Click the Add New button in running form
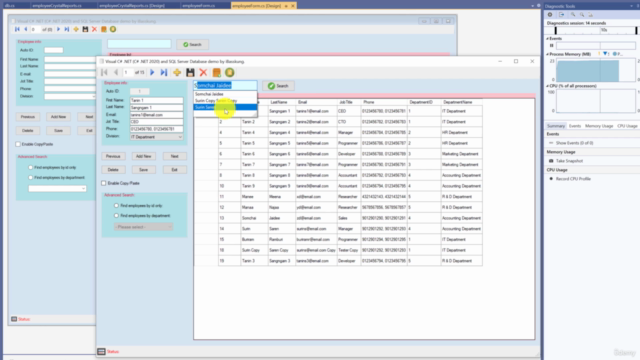This screenshot has height=360, width=640. click(143, 156)
